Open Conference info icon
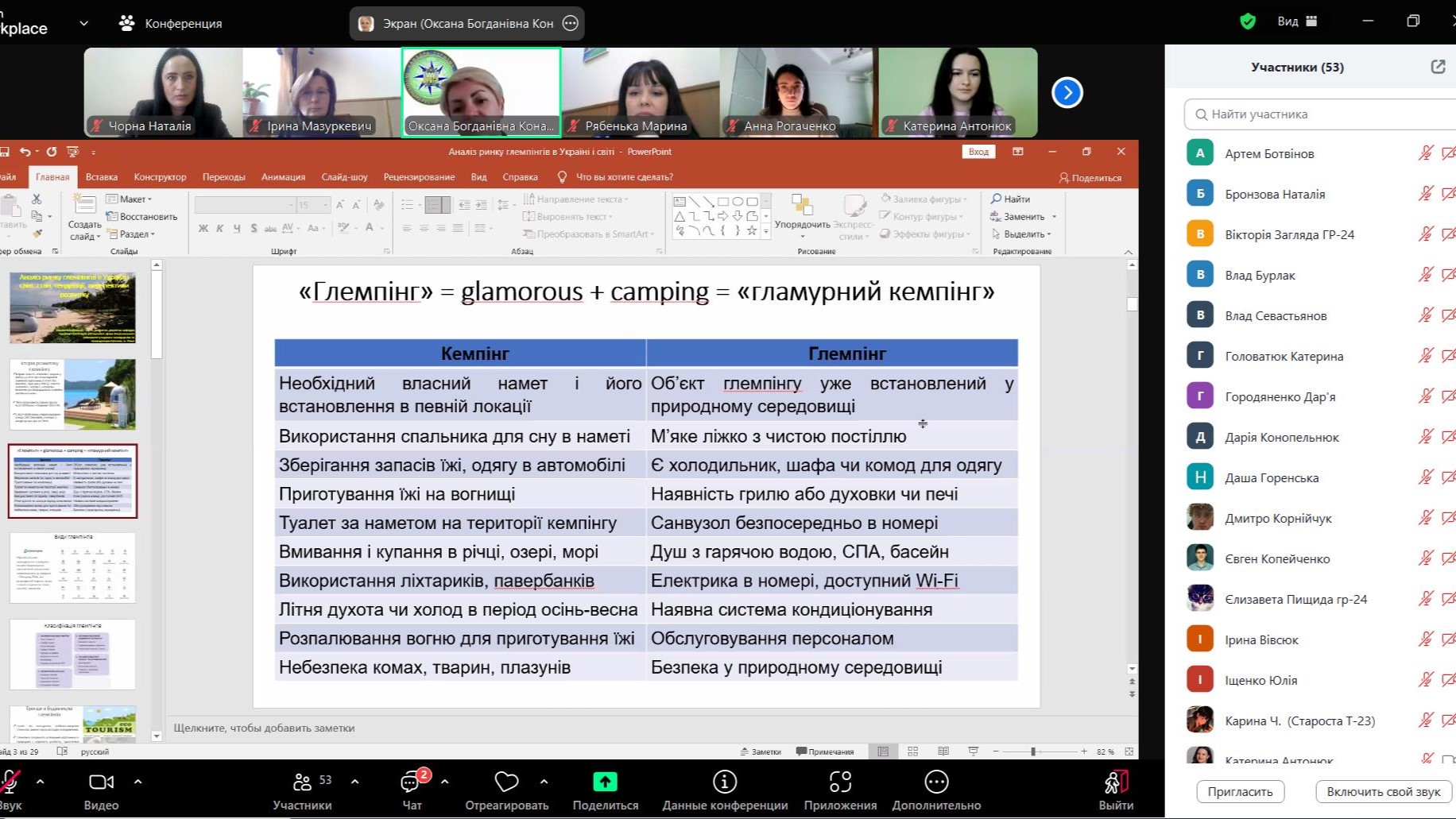1456x819 pixels. click(x=724, y=782)
